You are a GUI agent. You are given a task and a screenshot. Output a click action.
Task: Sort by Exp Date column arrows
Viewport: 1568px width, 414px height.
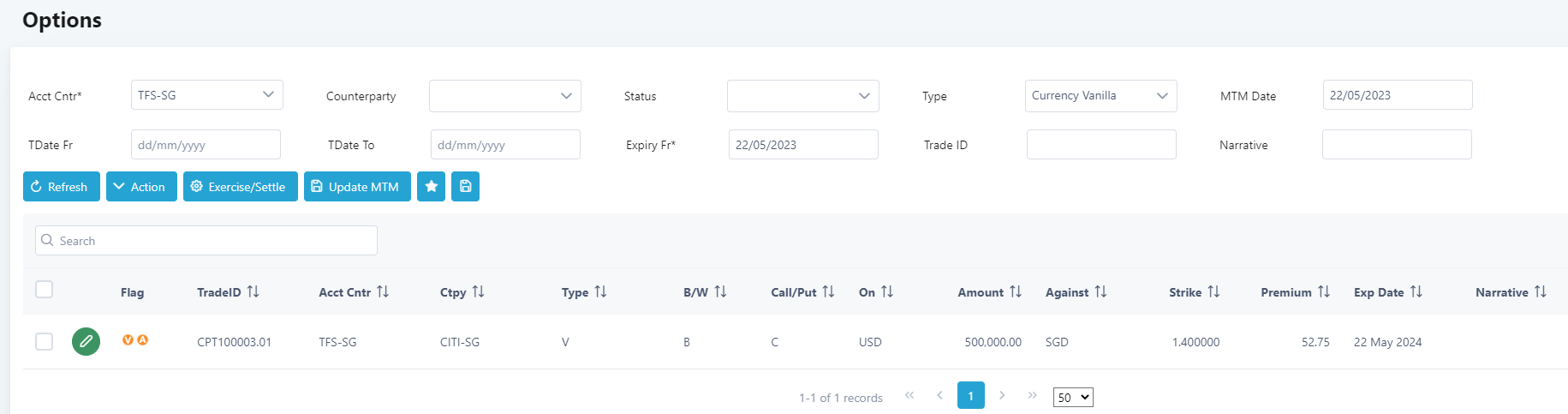click(1416, 292)
